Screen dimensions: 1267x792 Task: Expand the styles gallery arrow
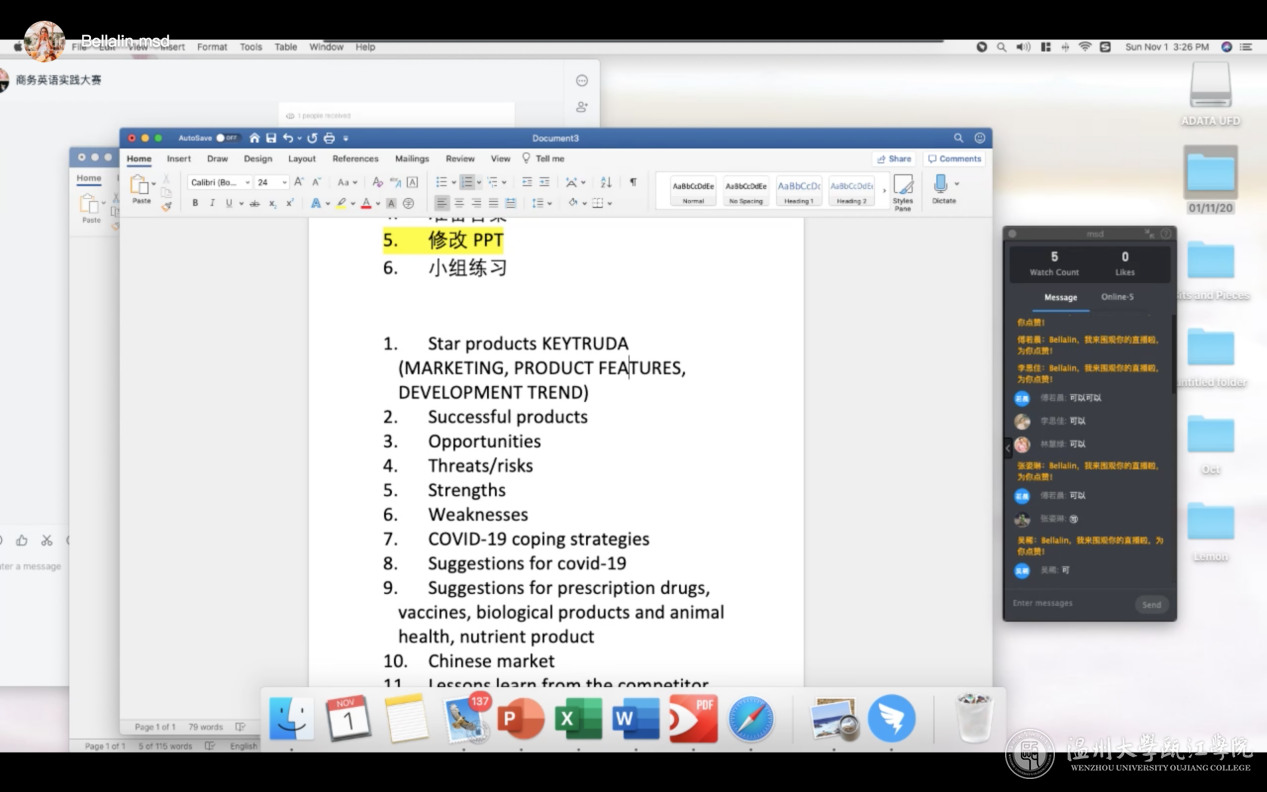(x=884, y=191)
